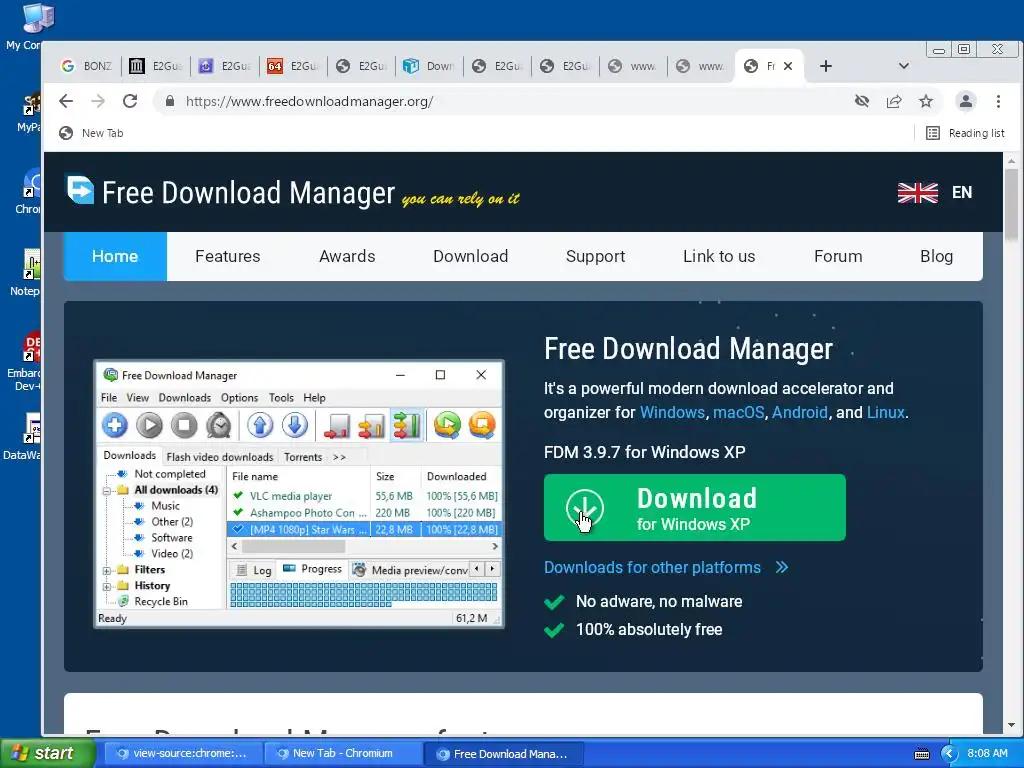Image resolution: width=1024 pixels, height=768 pixels.
Task: Click the Linux platform link
Action: (x=886, y=413)
